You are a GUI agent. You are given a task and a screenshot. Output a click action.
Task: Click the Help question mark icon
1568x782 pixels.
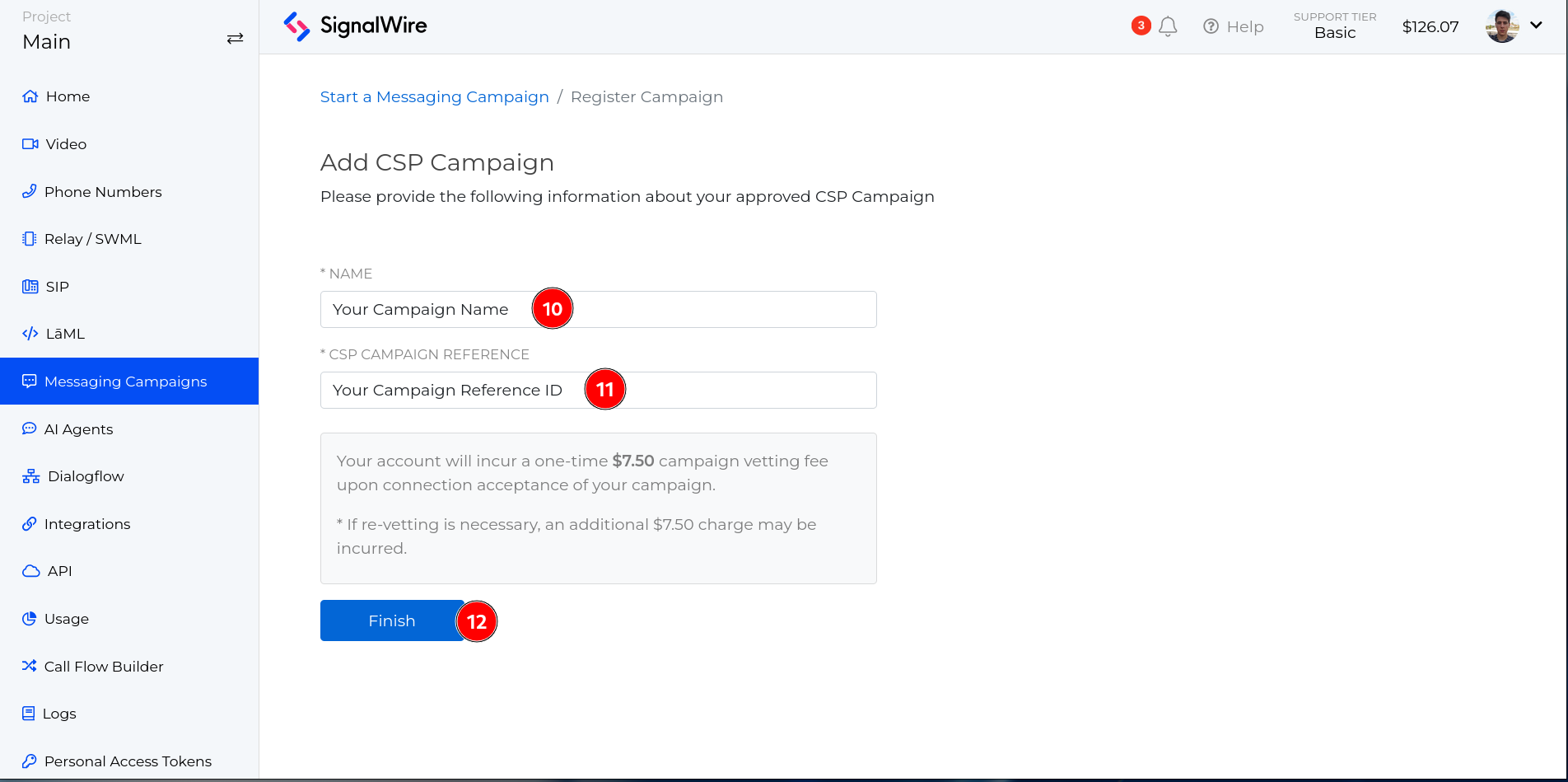pos(1211,26)
